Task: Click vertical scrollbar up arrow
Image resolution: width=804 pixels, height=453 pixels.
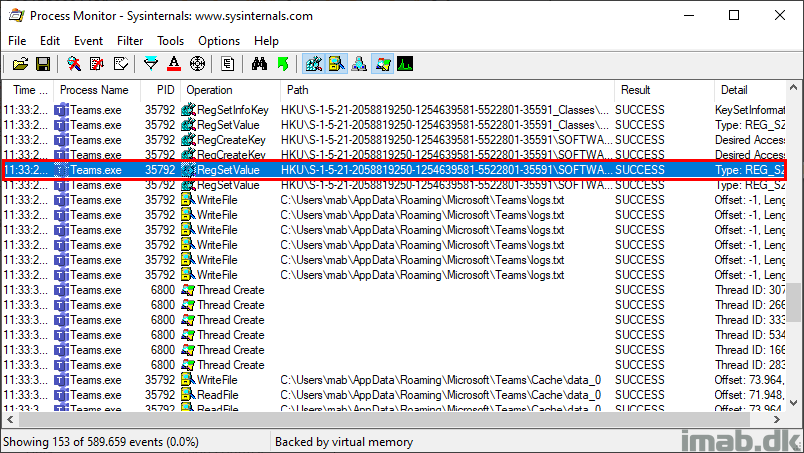Action: point(794,88)
